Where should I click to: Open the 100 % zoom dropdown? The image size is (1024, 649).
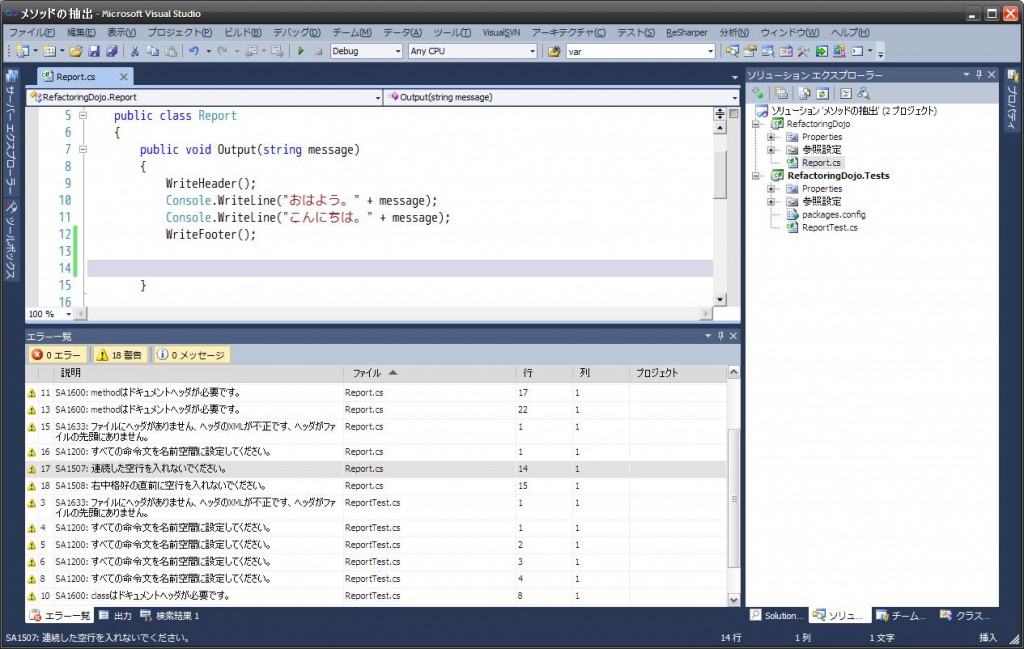(68, 314)
